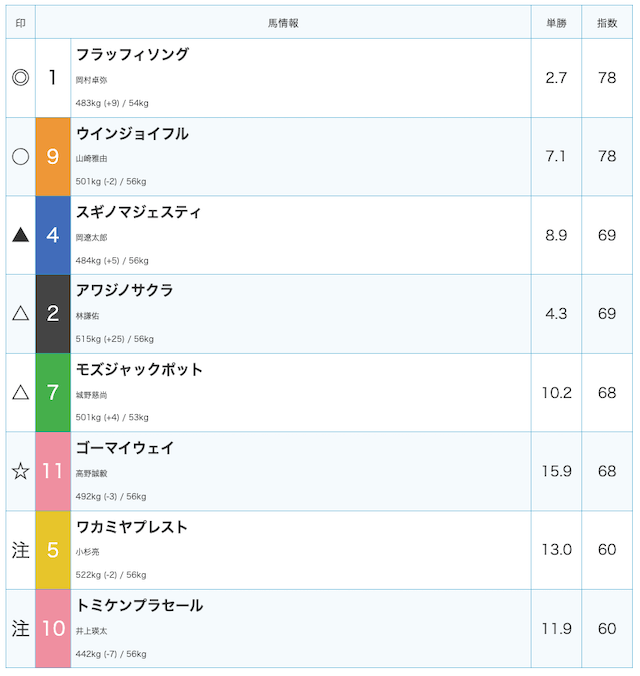The width and height of the screenshot is (640, 676).
Task: Click the triangle mark beside モズジャックポット
Action: (x=20, y=393)
